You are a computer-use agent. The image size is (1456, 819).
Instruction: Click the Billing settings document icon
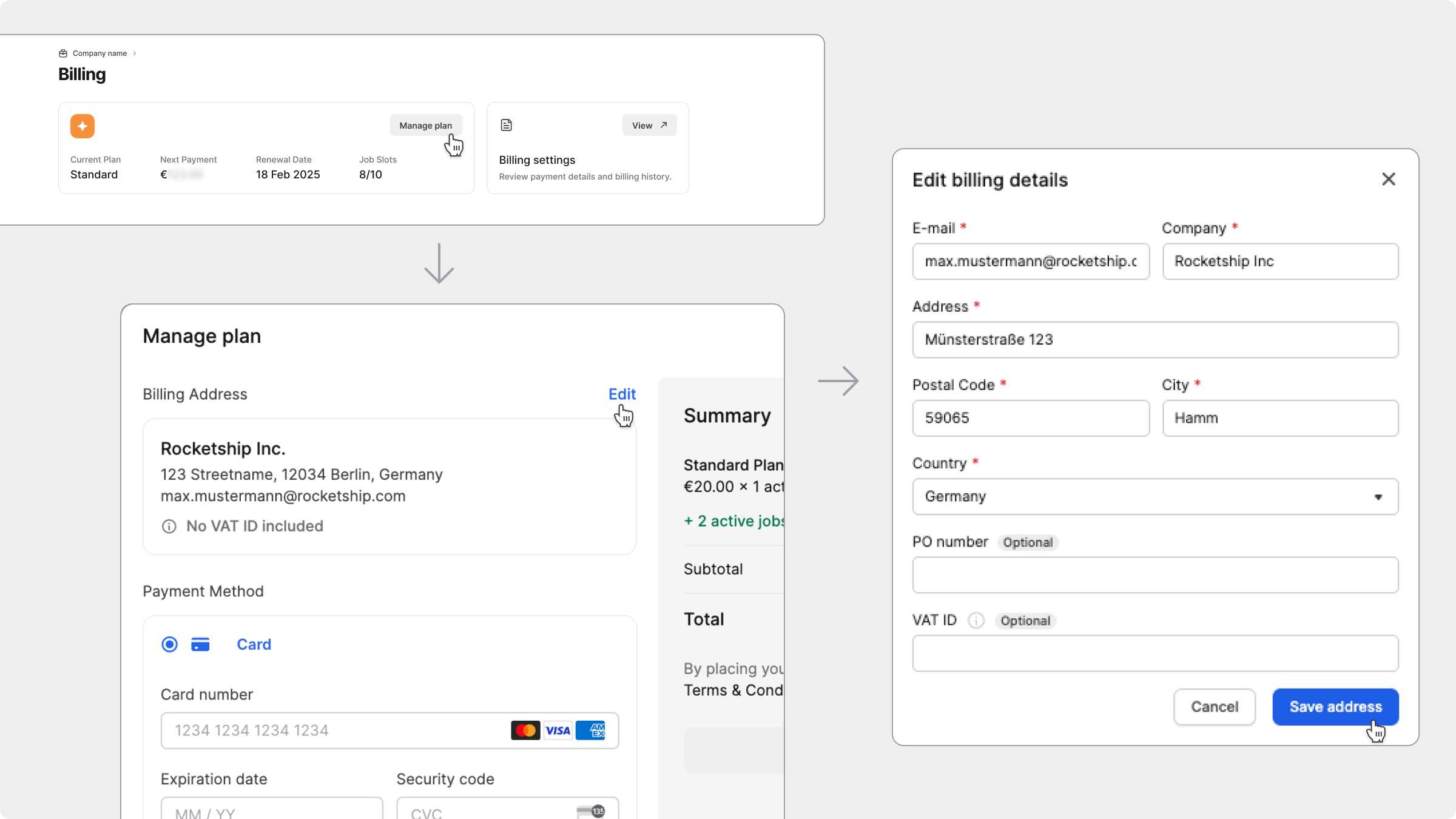point(507,125)
